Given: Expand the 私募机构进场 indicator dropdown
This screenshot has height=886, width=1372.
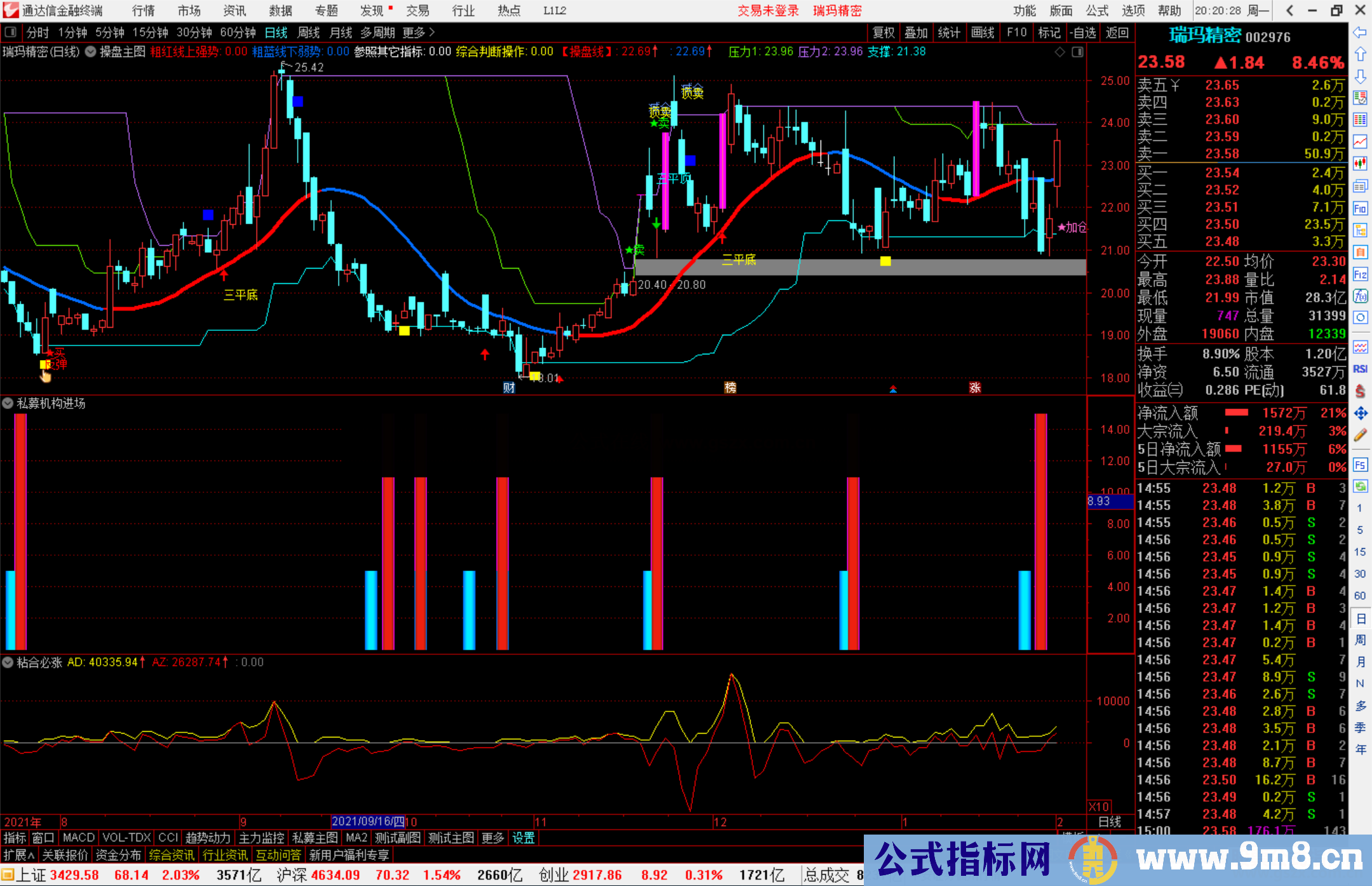Looking at the screenshot, I should pyautogui.click(x=8, y=403).
